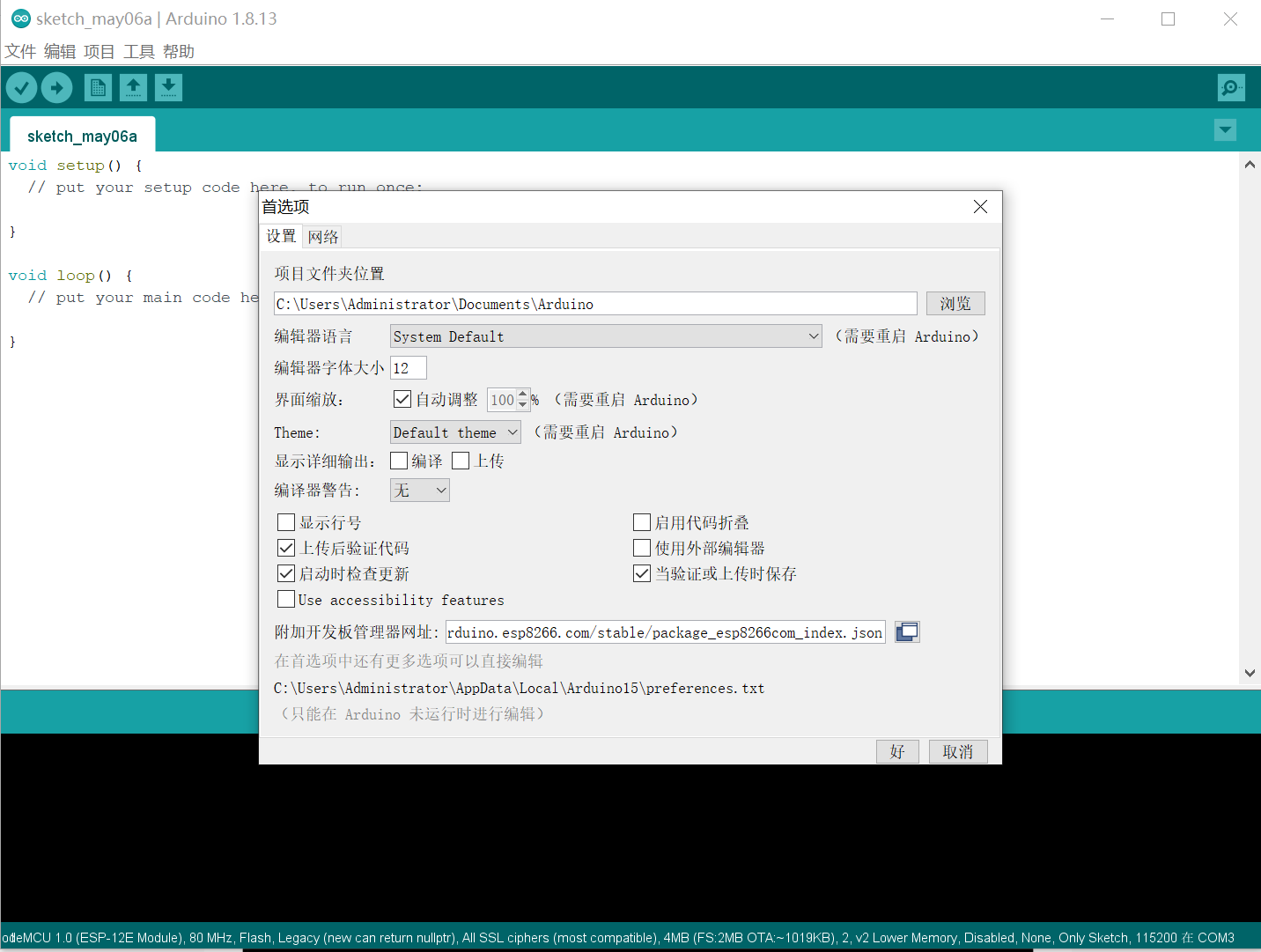1261x952 pixels.
Task: Open the preferences.txt file path link
Action: (x=520, y=688)
